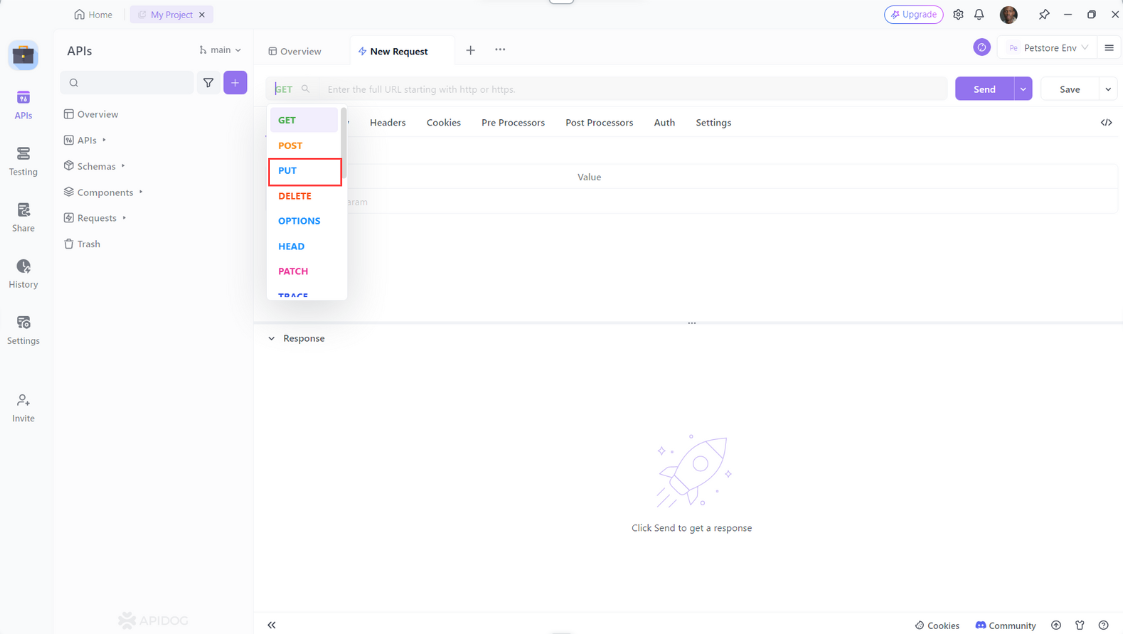The image size is (1123, 634).
Task: Add a new tab with plus icon
Action: 471,50
